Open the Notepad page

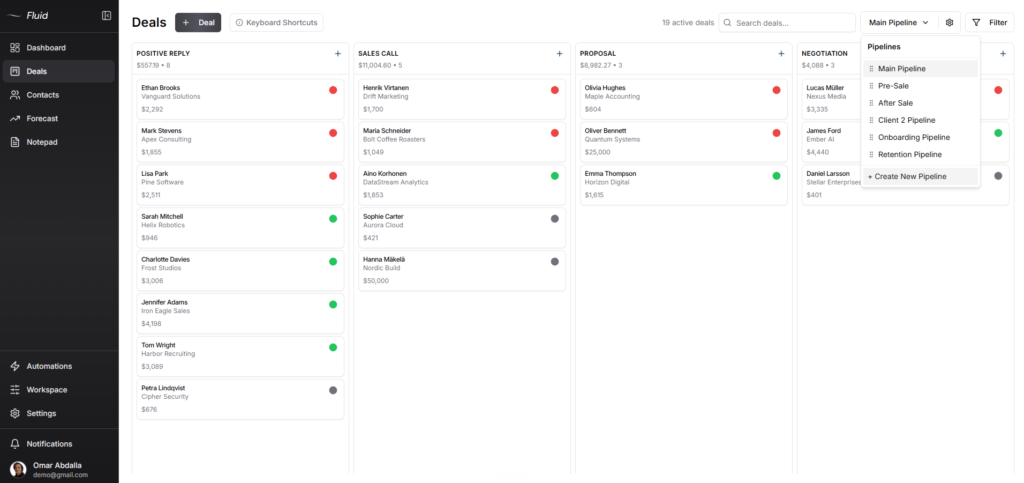tap(59, 142)
